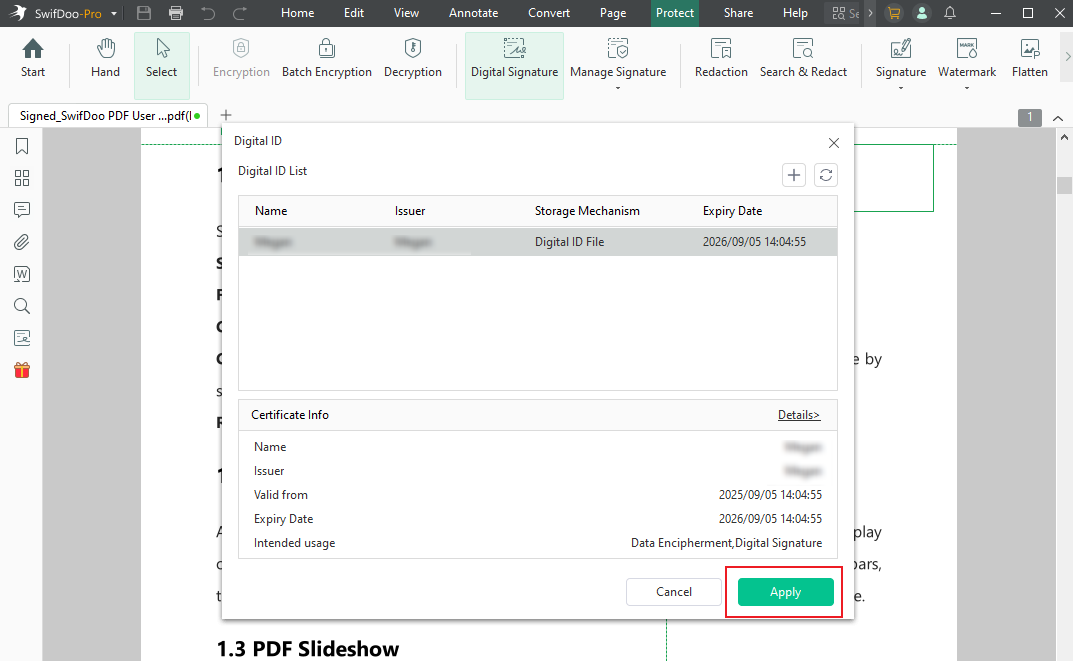Image resolution: width=1073 pixels, height=661 pixels.
Task: Expand the Watermark dropdown arrow
Action: (967, 88)
